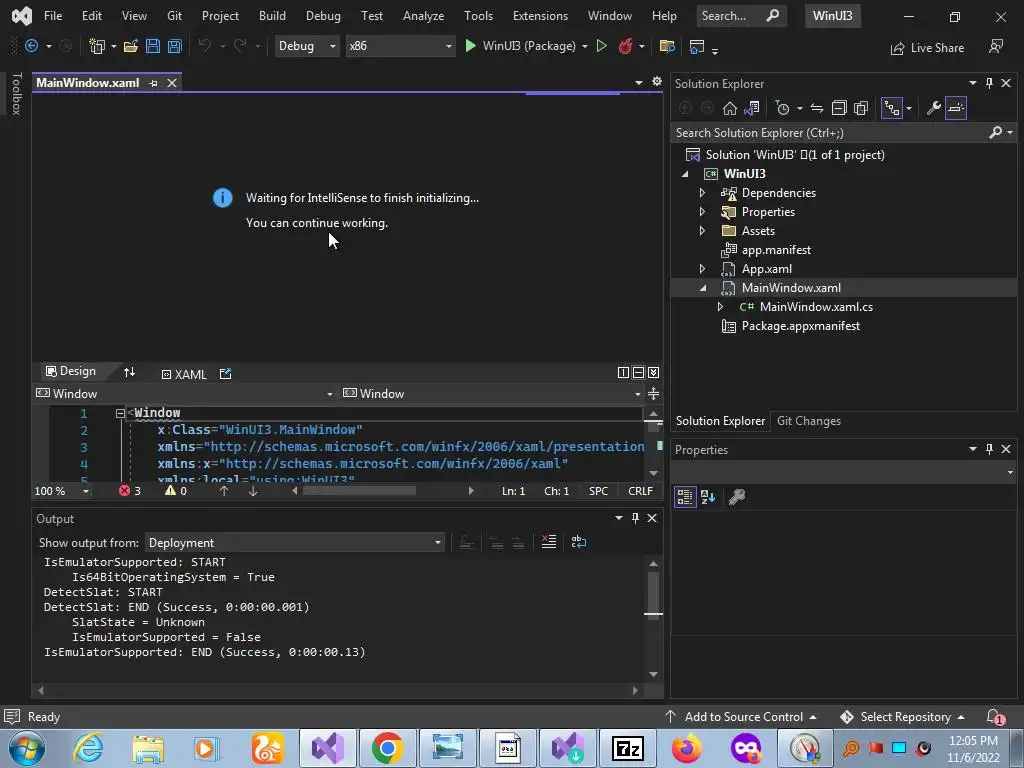Collapse All in Solution Explorer
The image size is (1024, 768).
point(839,108)
